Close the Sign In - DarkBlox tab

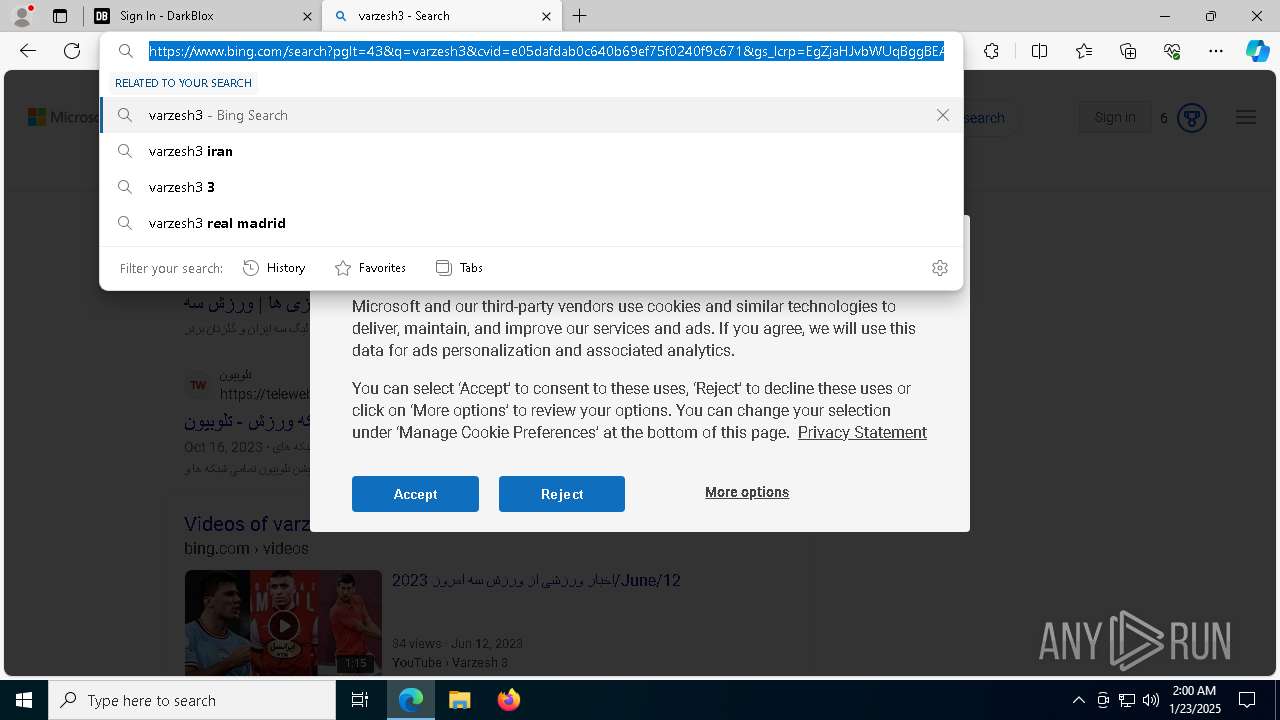(307, 16)
